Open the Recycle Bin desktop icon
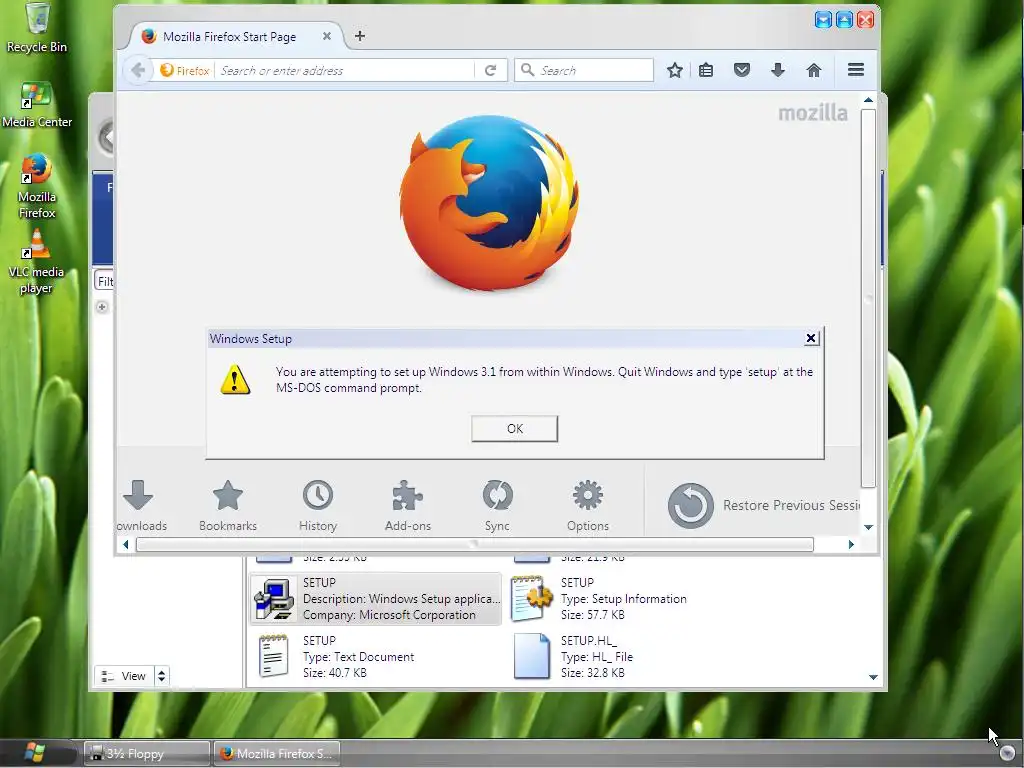The height and width of the screenshot is (768, 1024). (x=37, y=27)
